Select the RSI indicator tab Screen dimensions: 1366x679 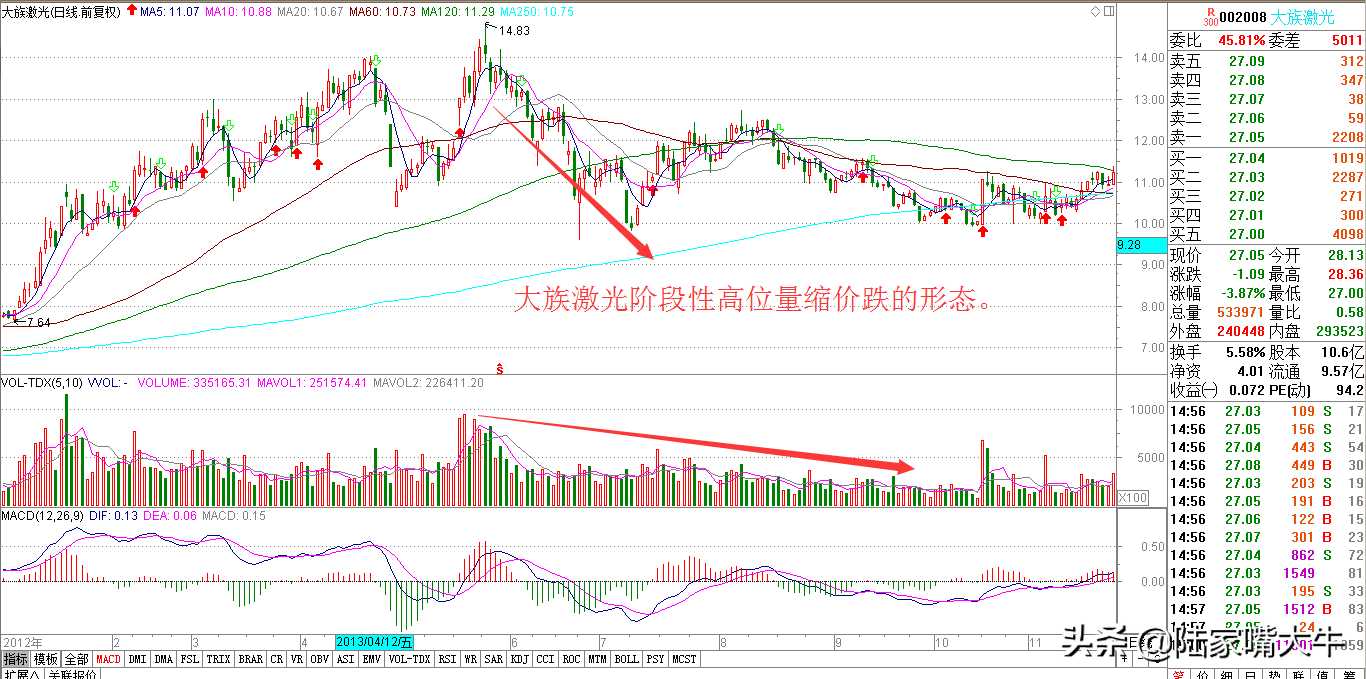(x=447, y=659)
